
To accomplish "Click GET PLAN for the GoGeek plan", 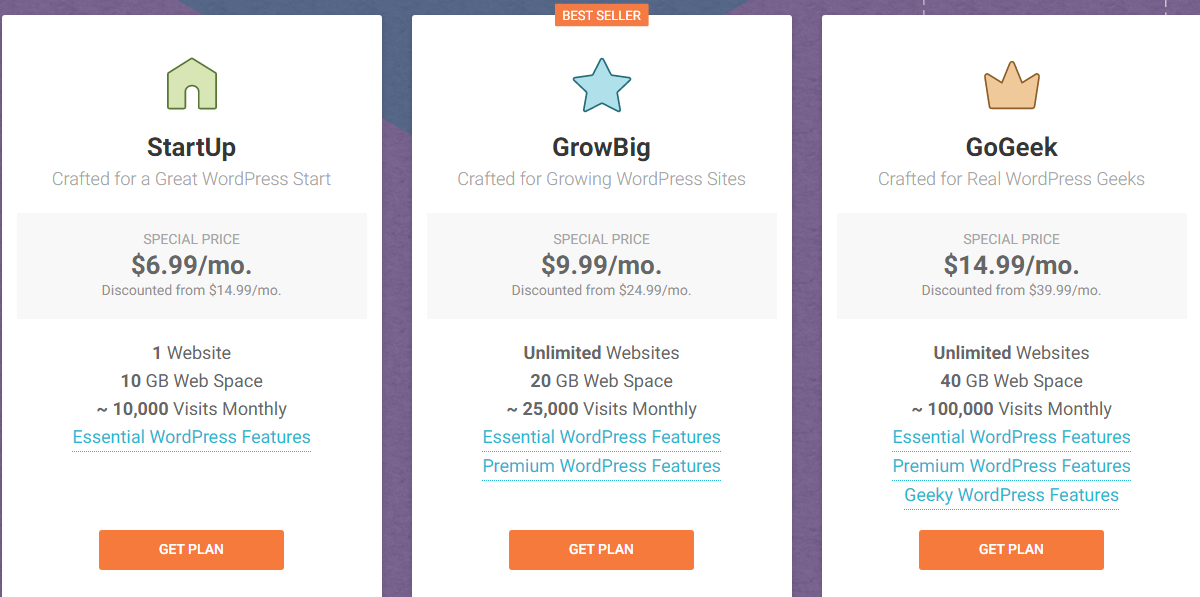I will (x=1011, y=549).
